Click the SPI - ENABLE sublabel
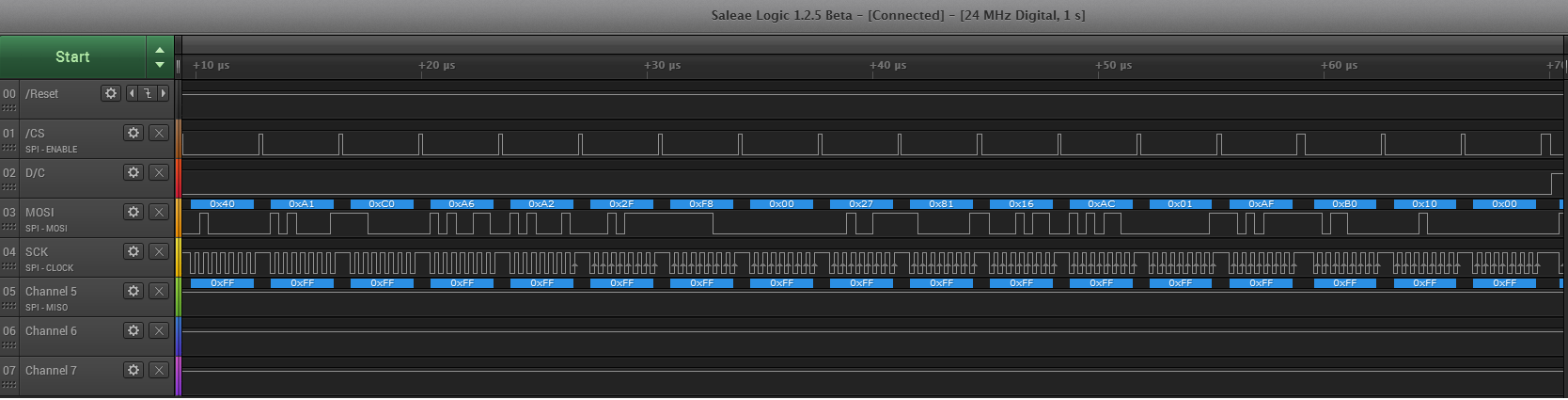The image size is (1568, 400). pos(52,149)
